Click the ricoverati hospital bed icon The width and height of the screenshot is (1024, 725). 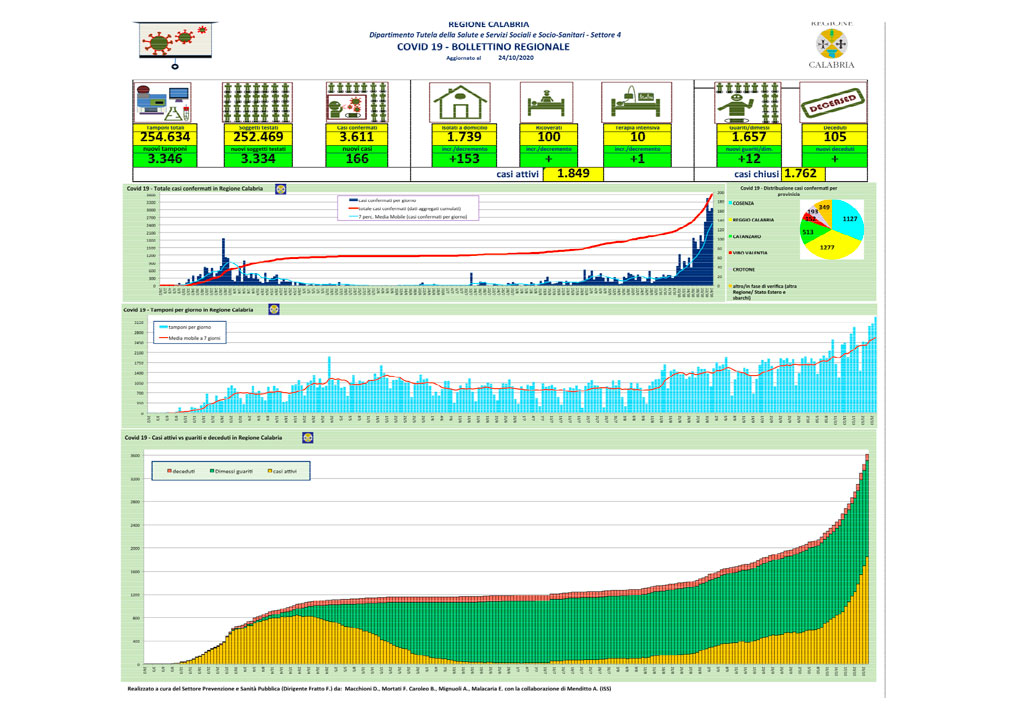point(547,103)
